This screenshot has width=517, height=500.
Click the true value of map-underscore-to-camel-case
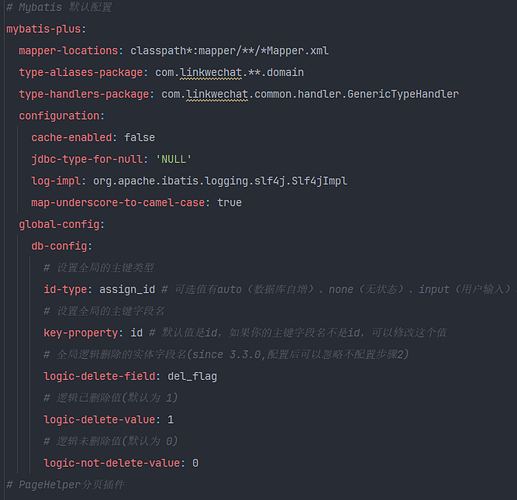pos(229,202)
